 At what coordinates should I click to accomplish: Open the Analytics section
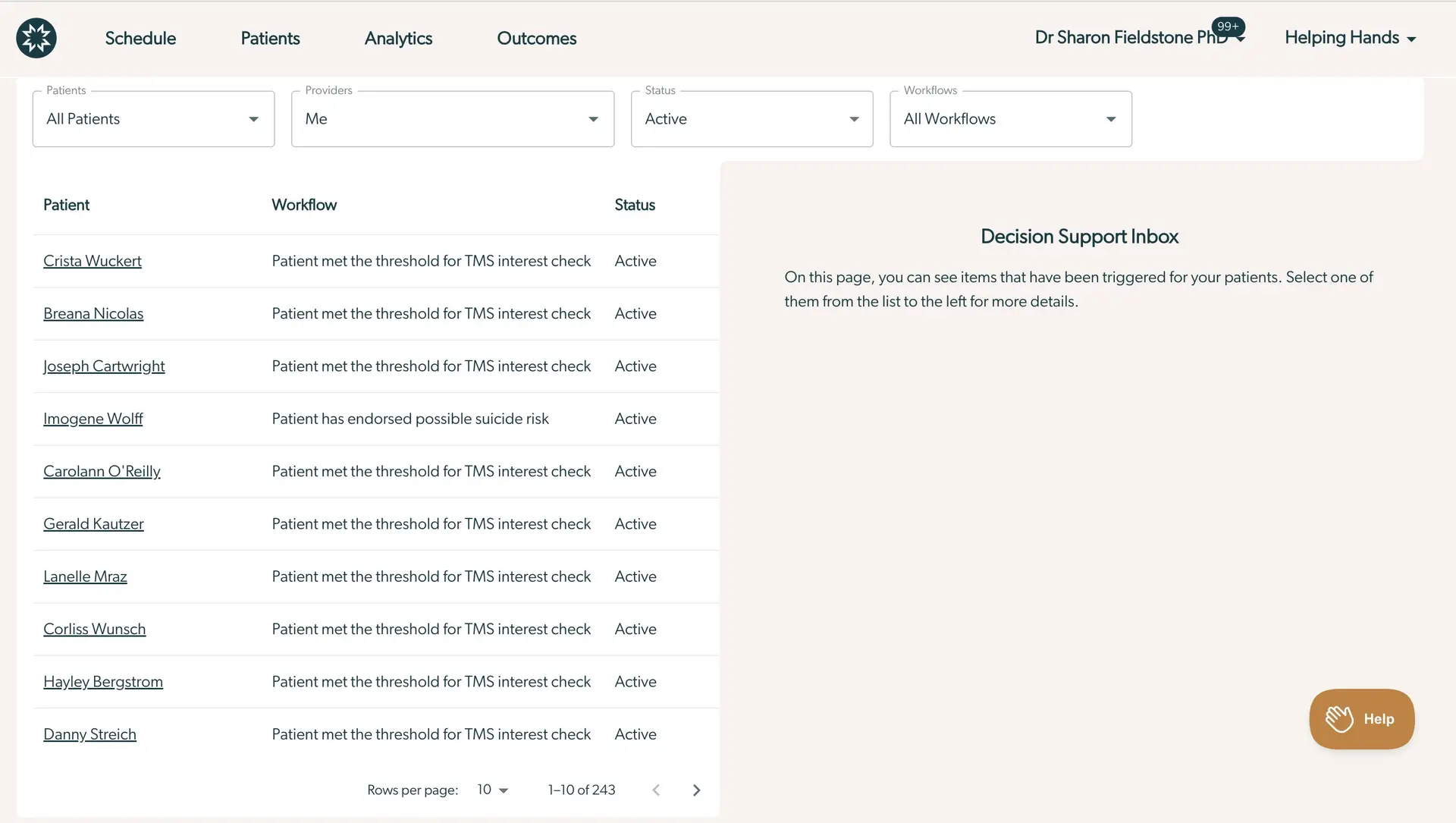click(398, 38)
